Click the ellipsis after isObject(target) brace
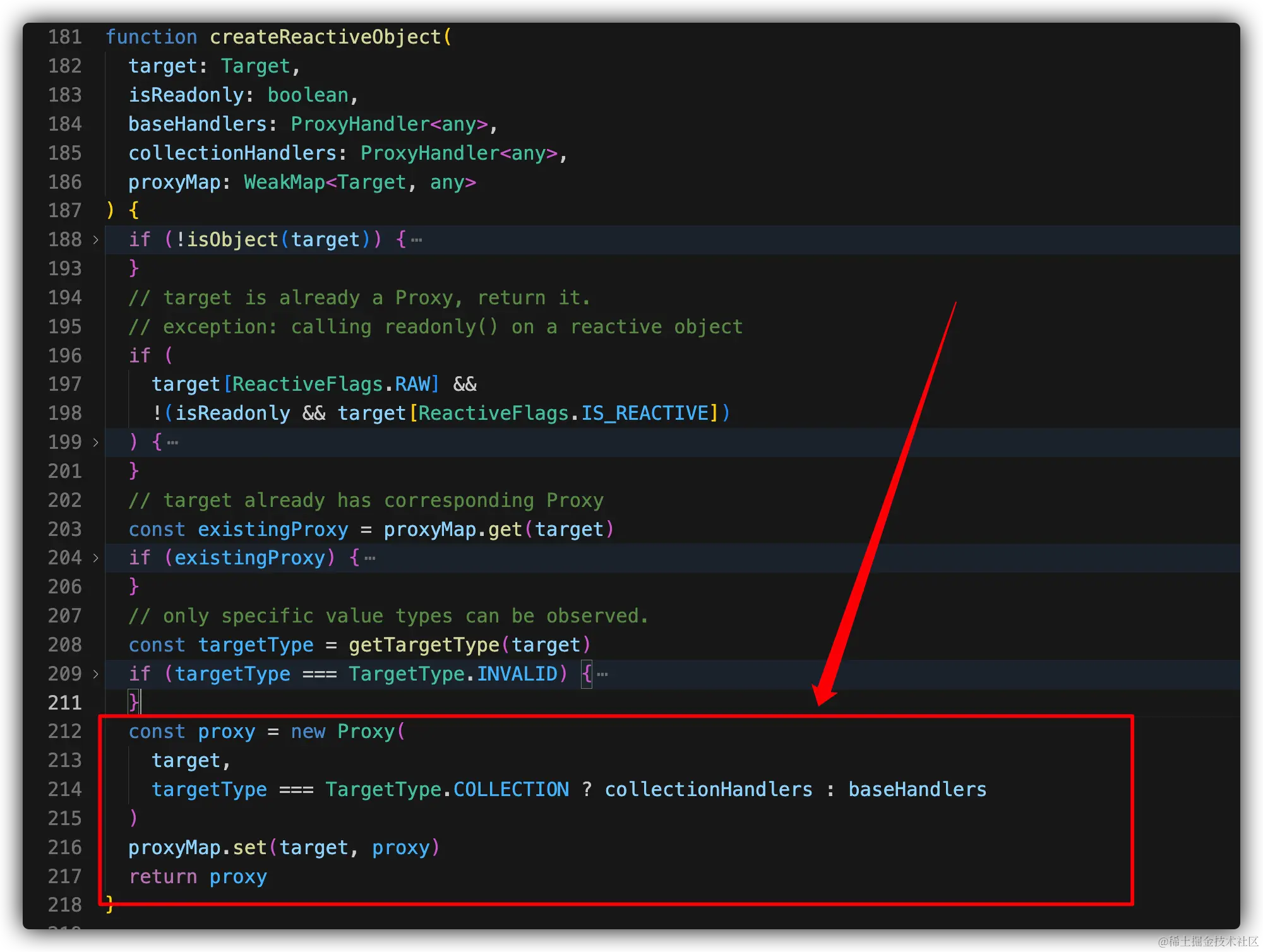 (416, 240)
